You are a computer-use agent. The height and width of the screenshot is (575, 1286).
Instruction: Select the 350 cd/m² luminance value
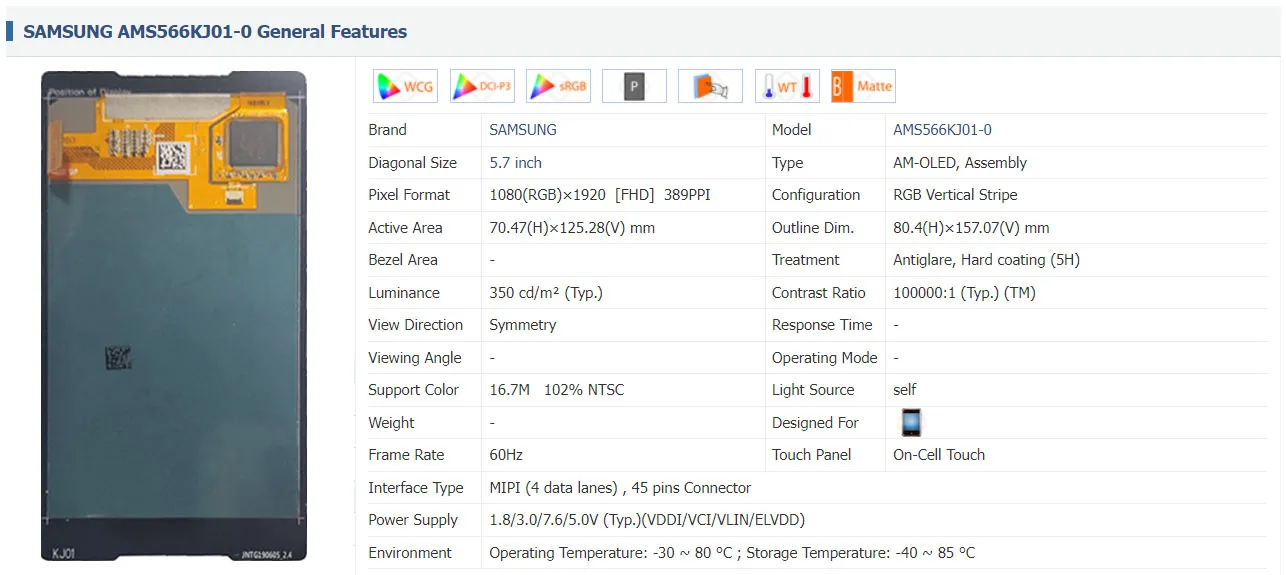click(546, 292)
